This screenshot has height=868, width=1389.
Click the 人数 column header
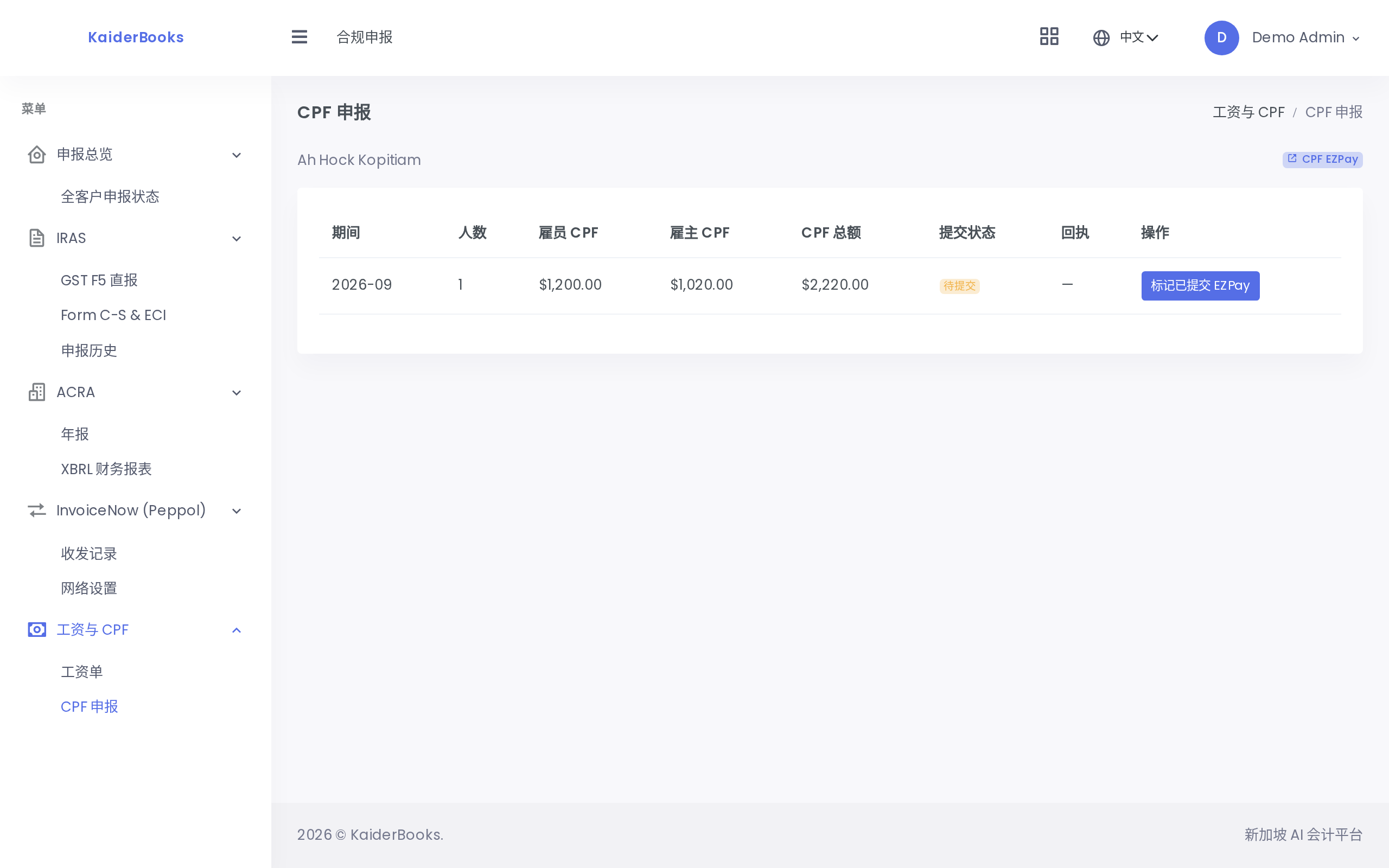tap(473, 233)
